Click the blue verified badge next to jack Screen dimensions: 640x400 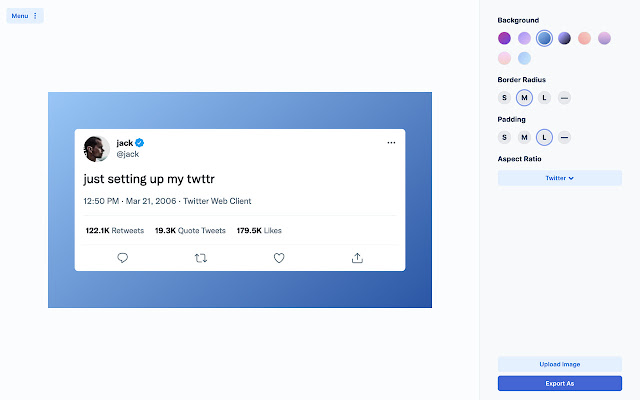pyautogui.click(x=141, y=143)
